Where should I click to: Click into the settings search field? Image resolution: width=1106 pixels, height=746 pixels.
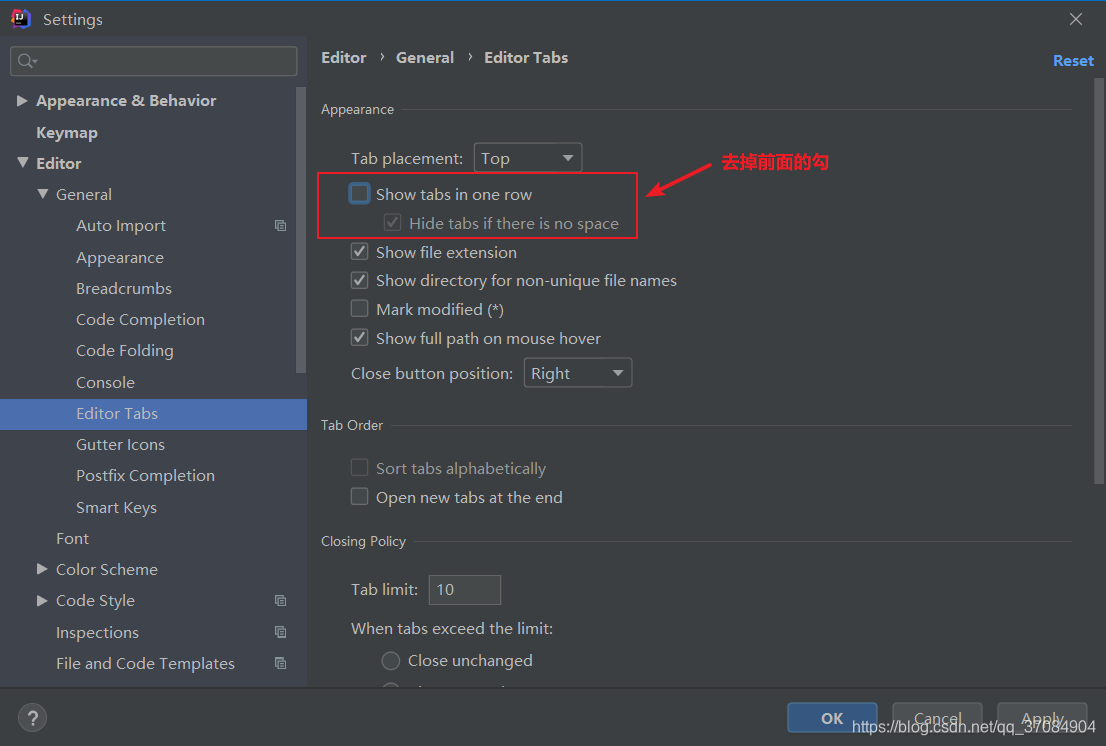point(154,61)
